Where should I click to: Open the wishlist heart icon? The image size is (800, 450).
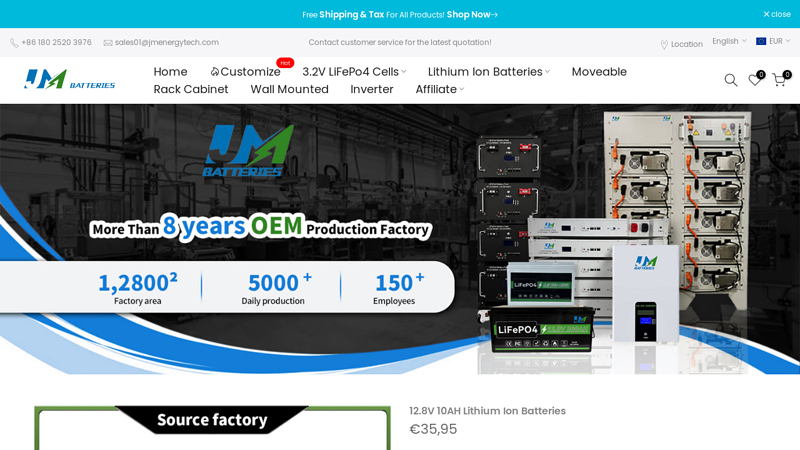(755, 80)
